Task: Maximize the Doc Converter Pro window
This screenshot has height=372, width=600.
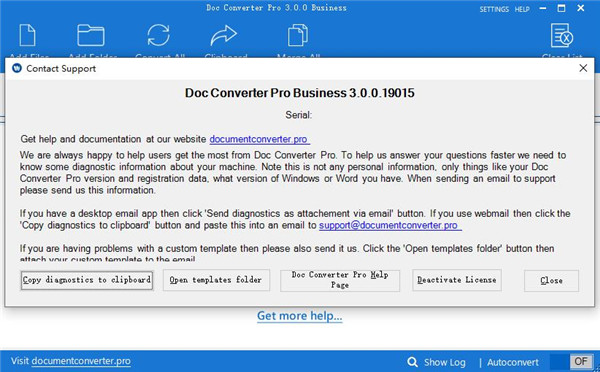Action: click(561, 8)
